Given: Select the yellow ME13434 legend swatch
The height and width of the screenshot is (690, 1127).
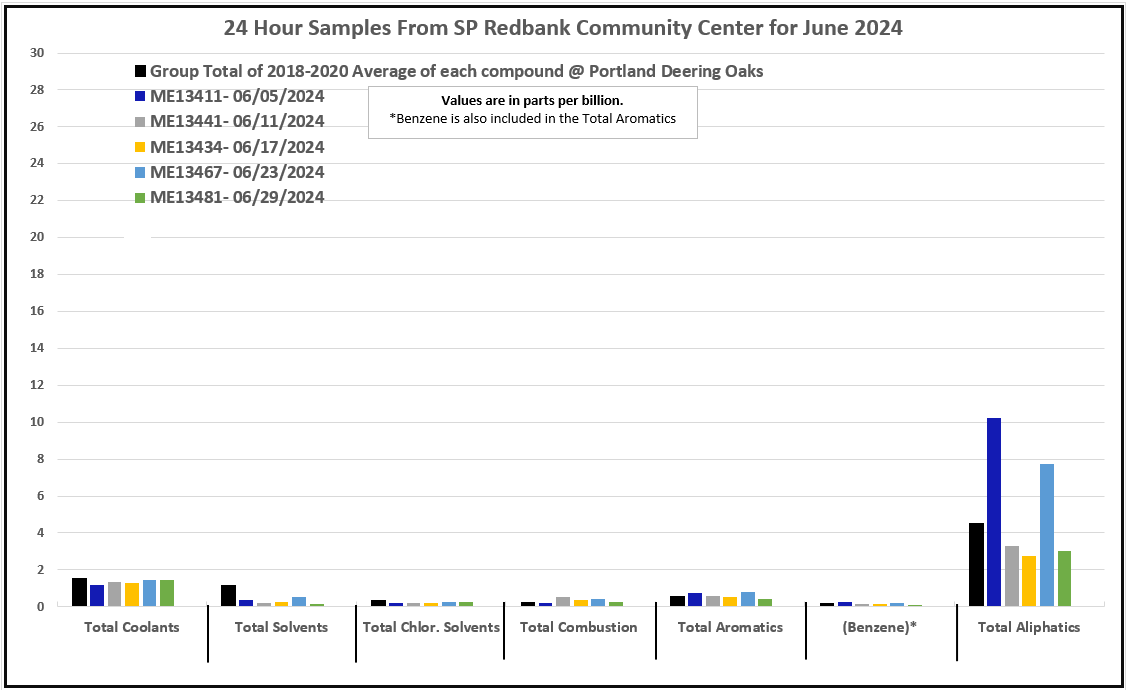Looking at the screenshot, I should point(141,147).
